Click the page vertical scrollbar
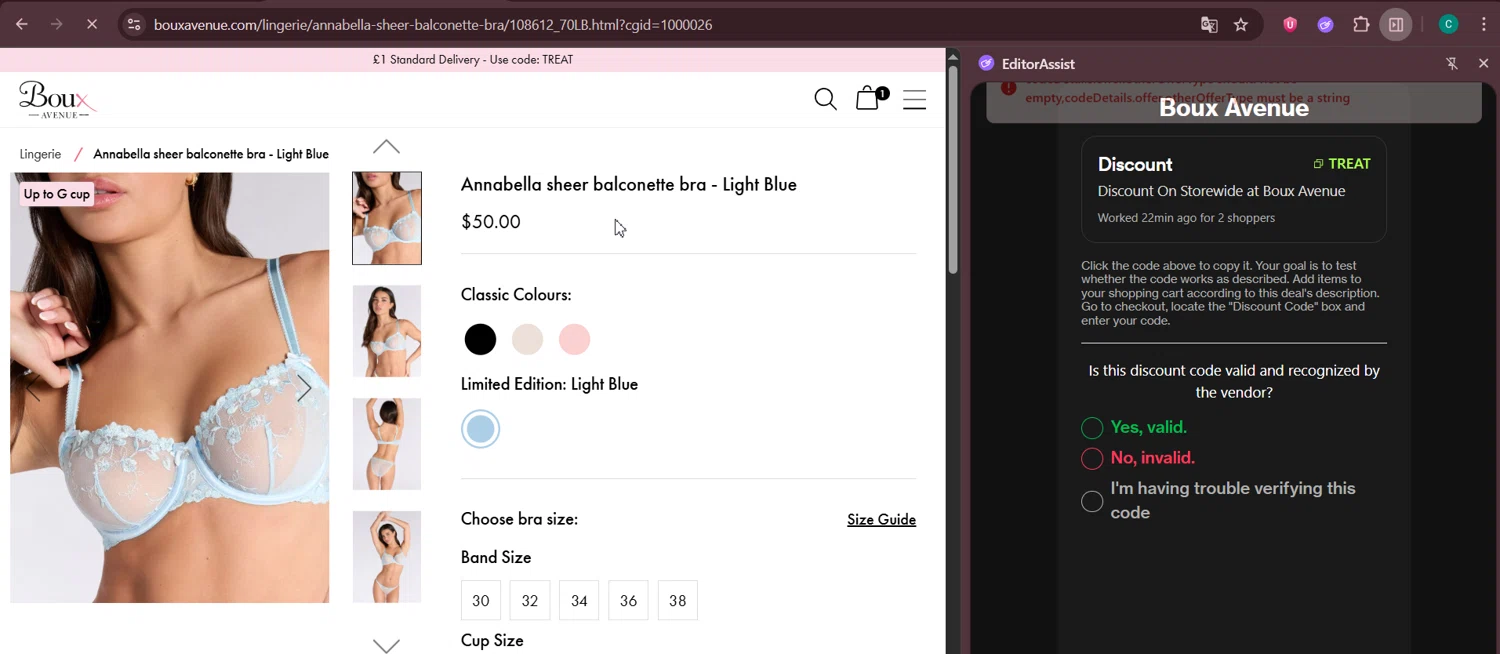Screen dimensions: 1500x654 point(953,170)
